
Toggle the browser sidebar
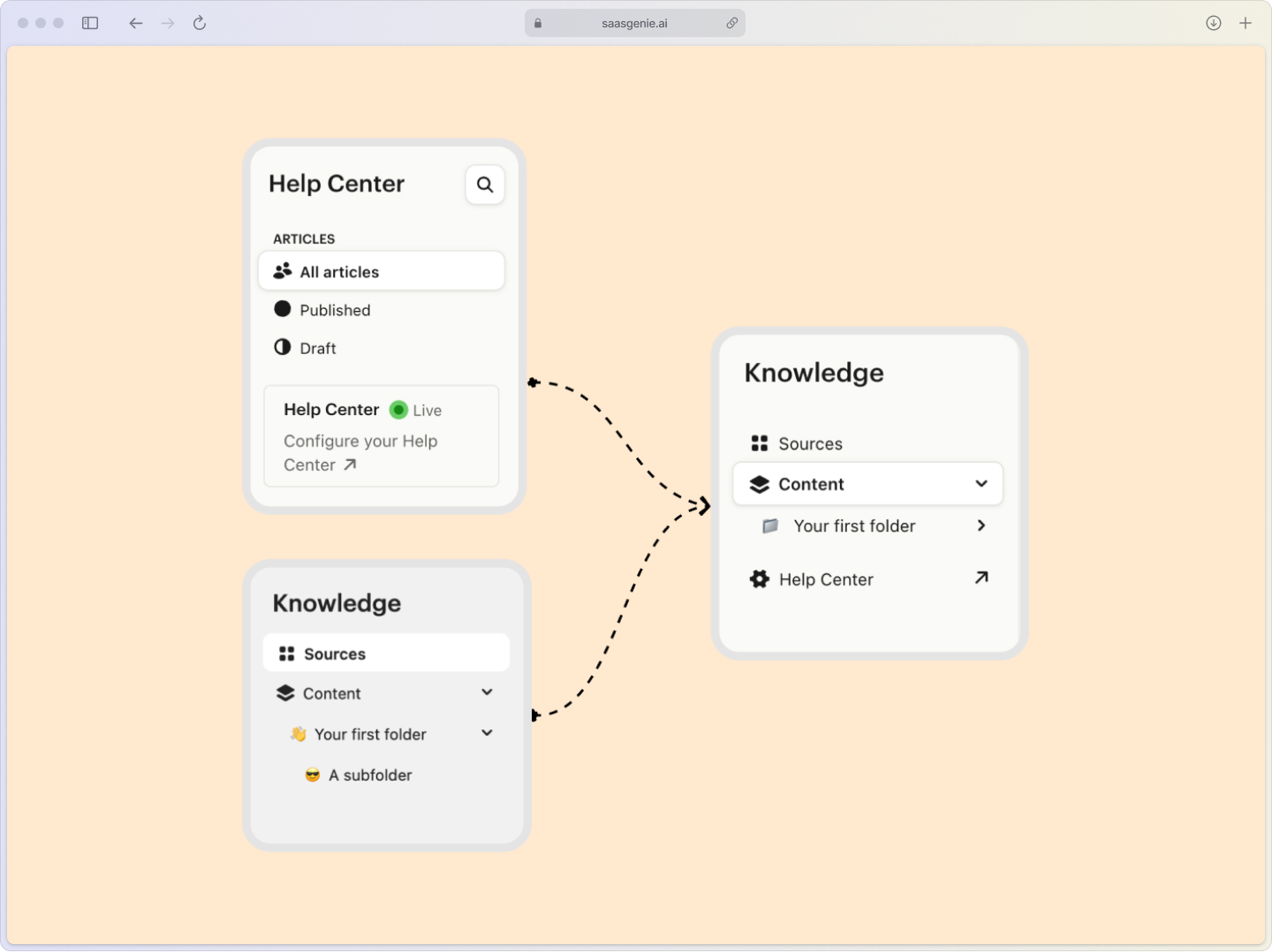point(89,23)
